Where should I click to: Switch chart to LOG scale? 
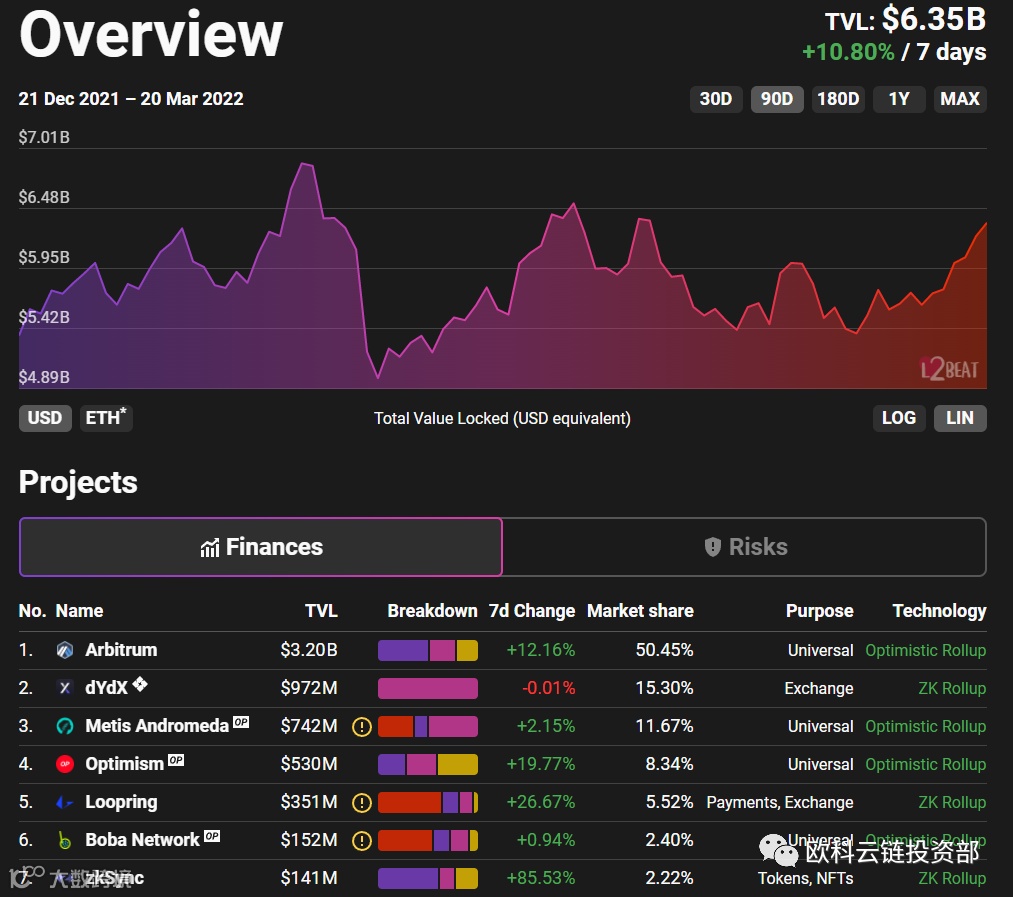(x=899, y=418)
